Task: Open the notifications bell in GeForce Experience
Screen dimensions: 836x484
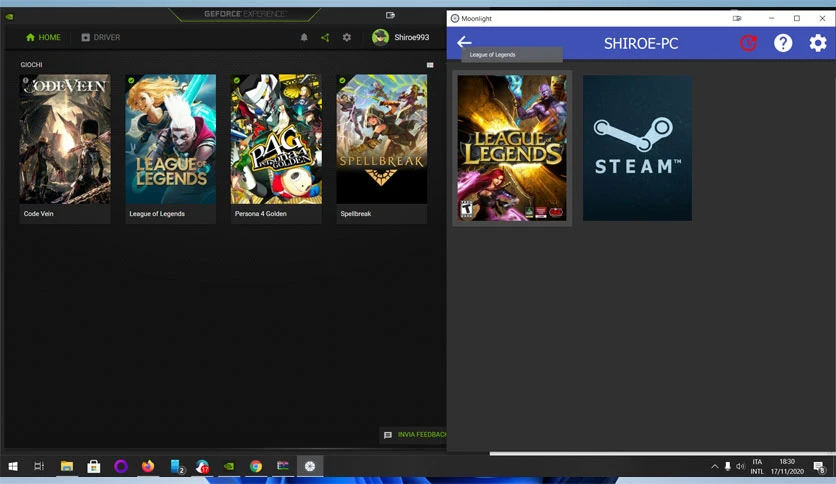Action: click(304, 37)
